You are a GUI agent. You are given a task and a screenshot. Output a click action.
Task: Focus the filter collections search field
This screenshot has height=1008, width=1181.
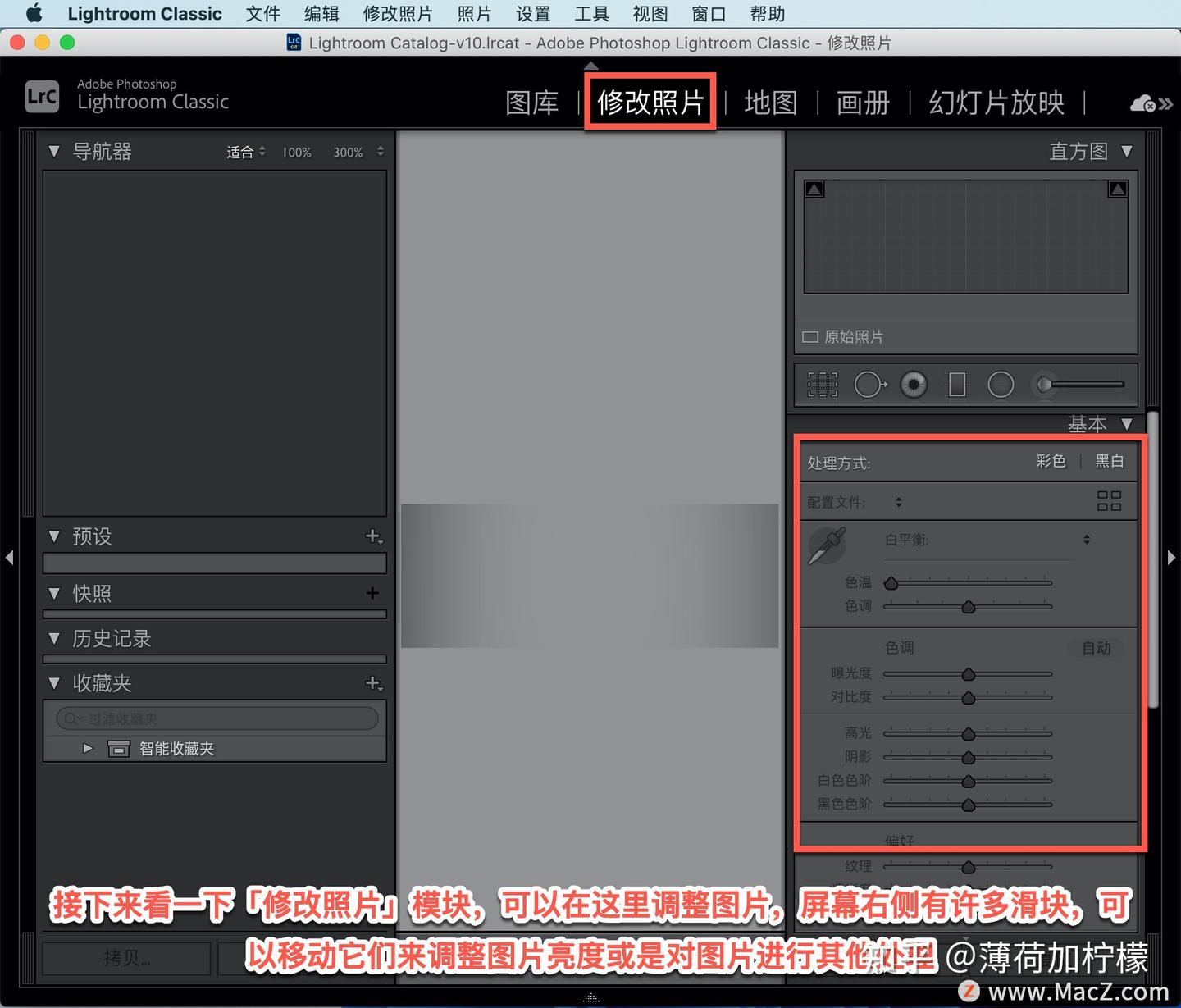(x=217, y=718)
